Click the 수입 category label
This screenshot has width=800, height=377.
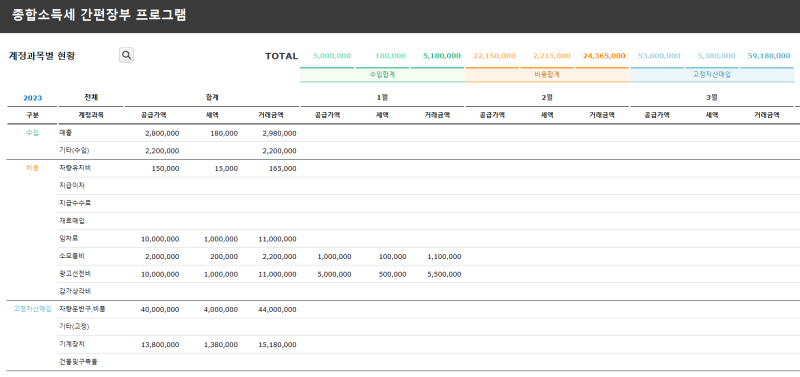(32, 132)
